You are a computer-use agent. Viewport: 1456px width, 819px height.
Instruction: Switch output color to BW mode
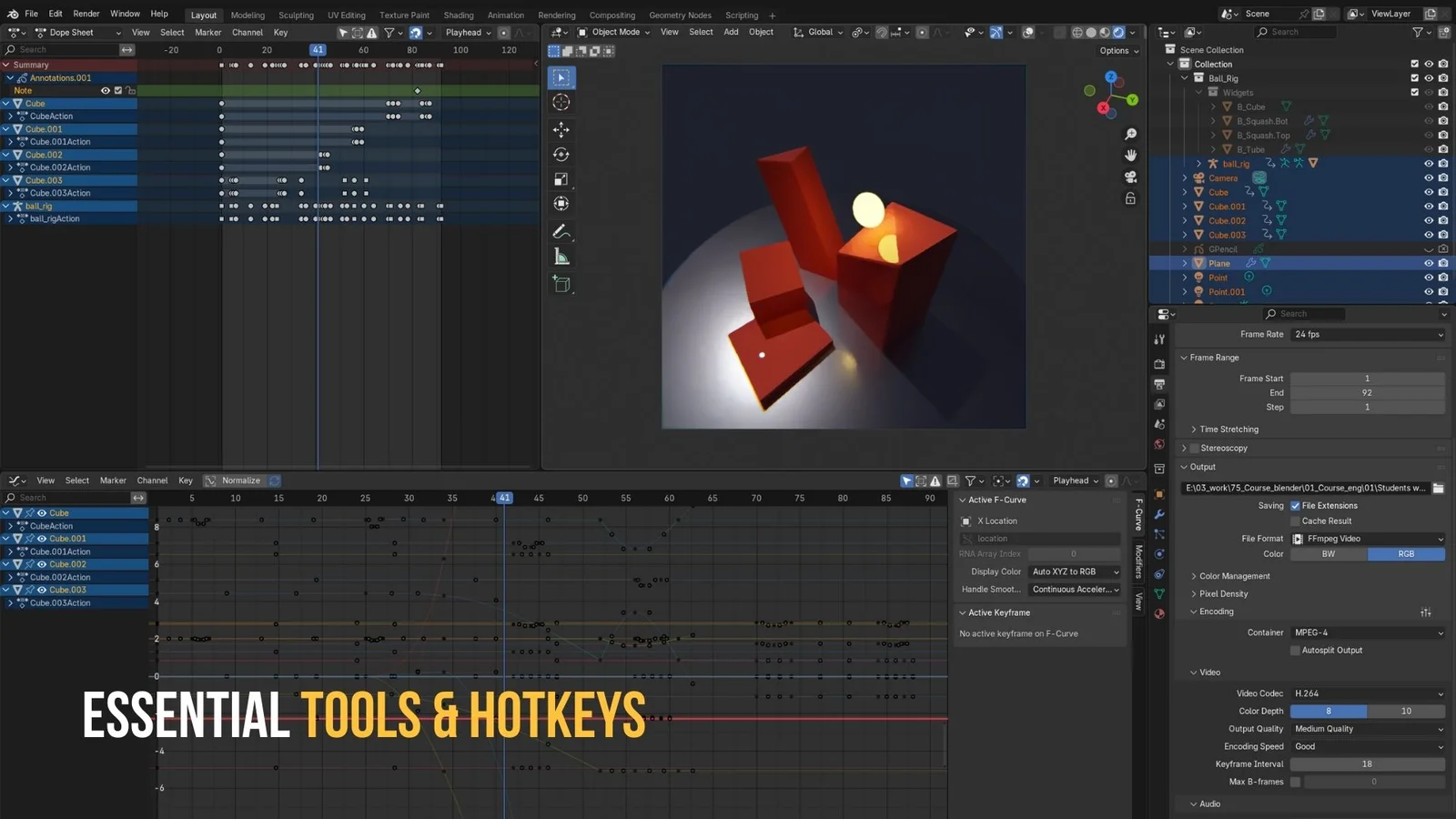1328,553
